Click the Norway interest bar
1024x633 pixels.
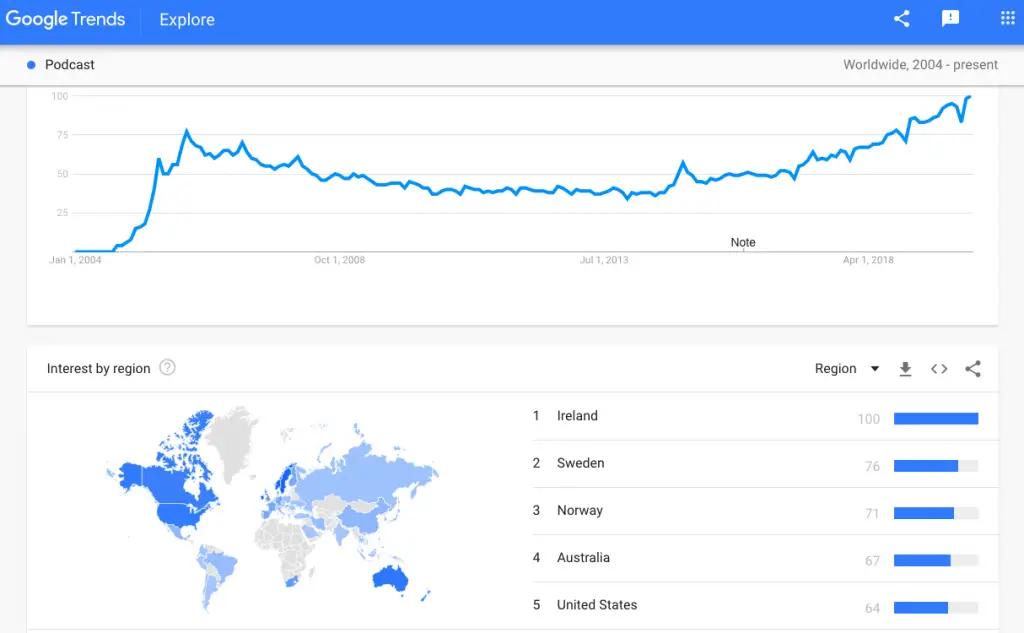(x=936, y=513)
